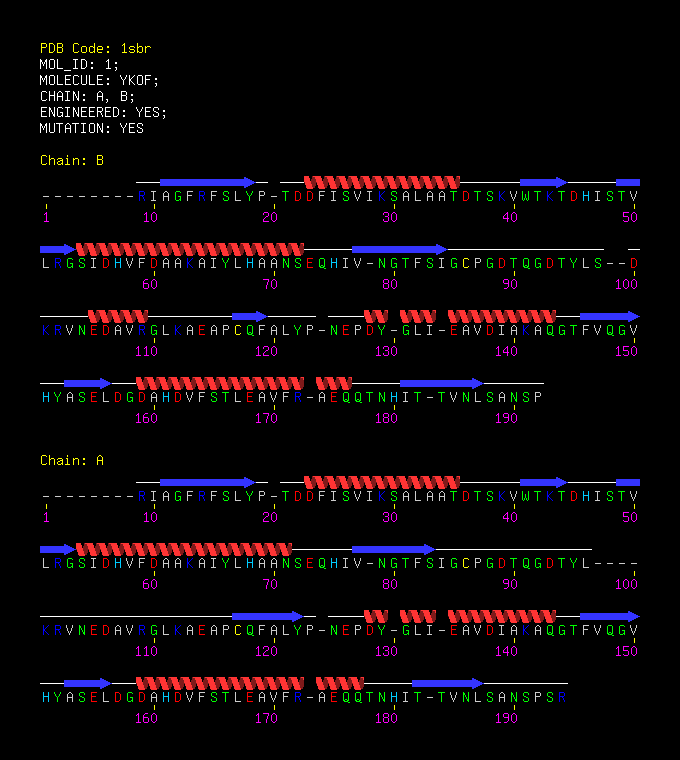
Task: Click residue number 50 in Chain B
Action: point(630,218)
